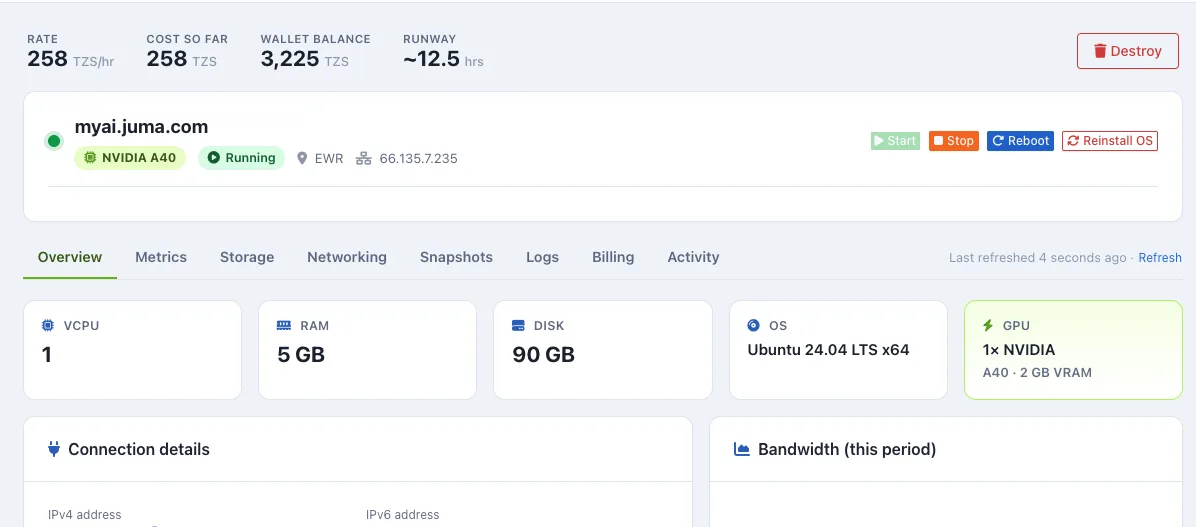The image size is (1196, 527).
Task: Click Ubuntu 24.04 LTS x64 text
Action: point(828,350)
